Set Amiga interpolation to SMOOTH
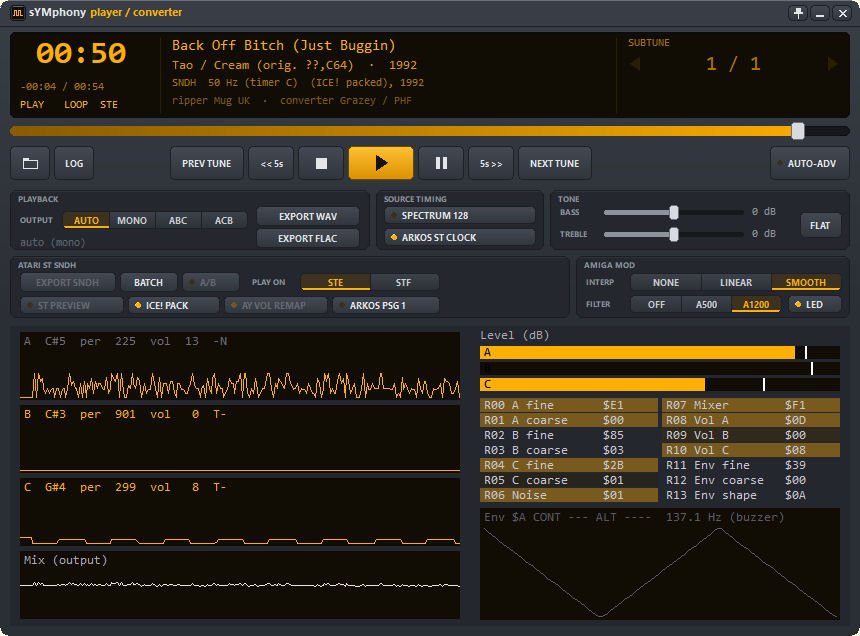The width and height of the screenshot is (860, 636). [x=806, y=282]
